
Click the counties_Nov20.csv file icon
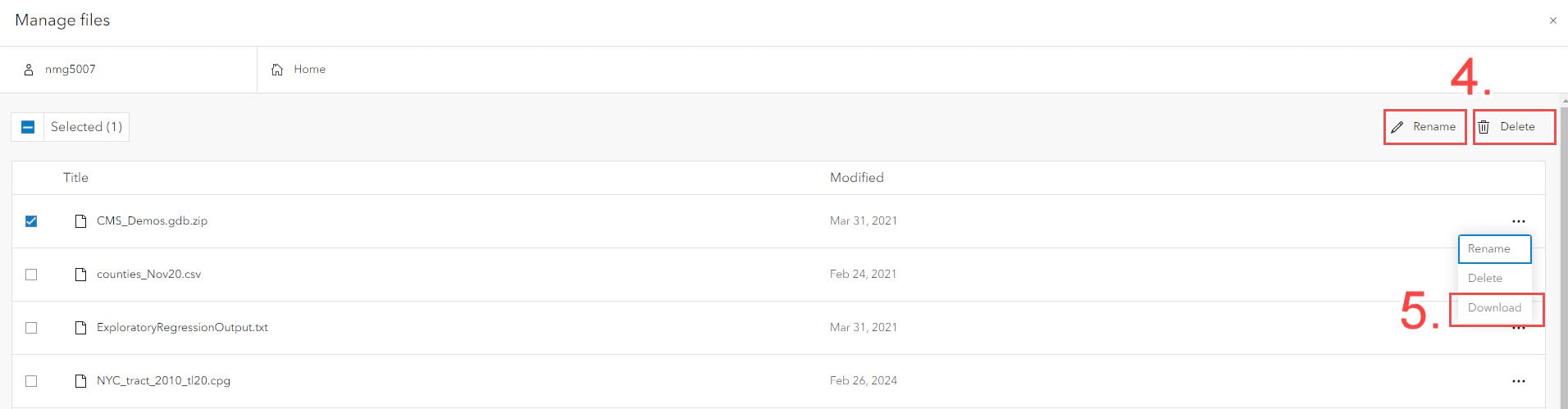80,275
